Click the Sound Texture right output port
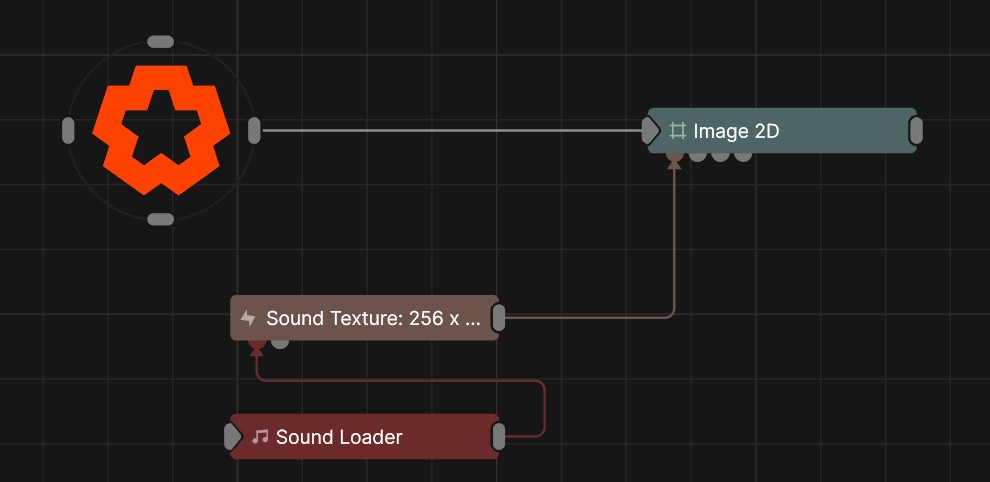The image size is (990, 482). (498, 318)
